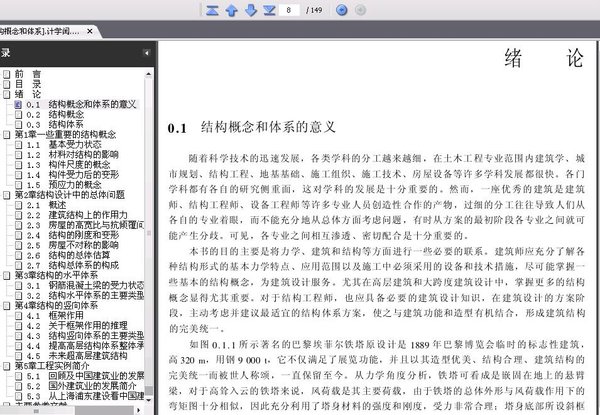This screenshot has height=415, width=600.
Task: Select bookmark 4.3 结构竖向体系的主要类型
Action: point(85,335)
